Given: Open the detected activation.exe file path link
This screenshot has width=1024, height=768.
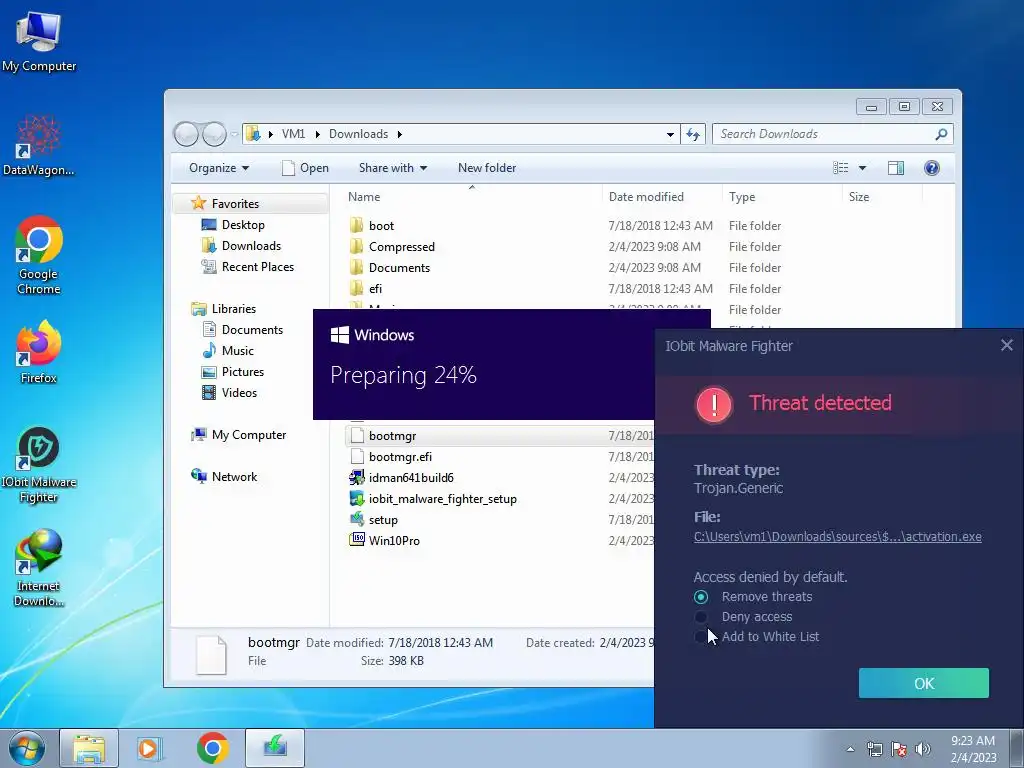Looking at the screenshot, I should point(837,536).
